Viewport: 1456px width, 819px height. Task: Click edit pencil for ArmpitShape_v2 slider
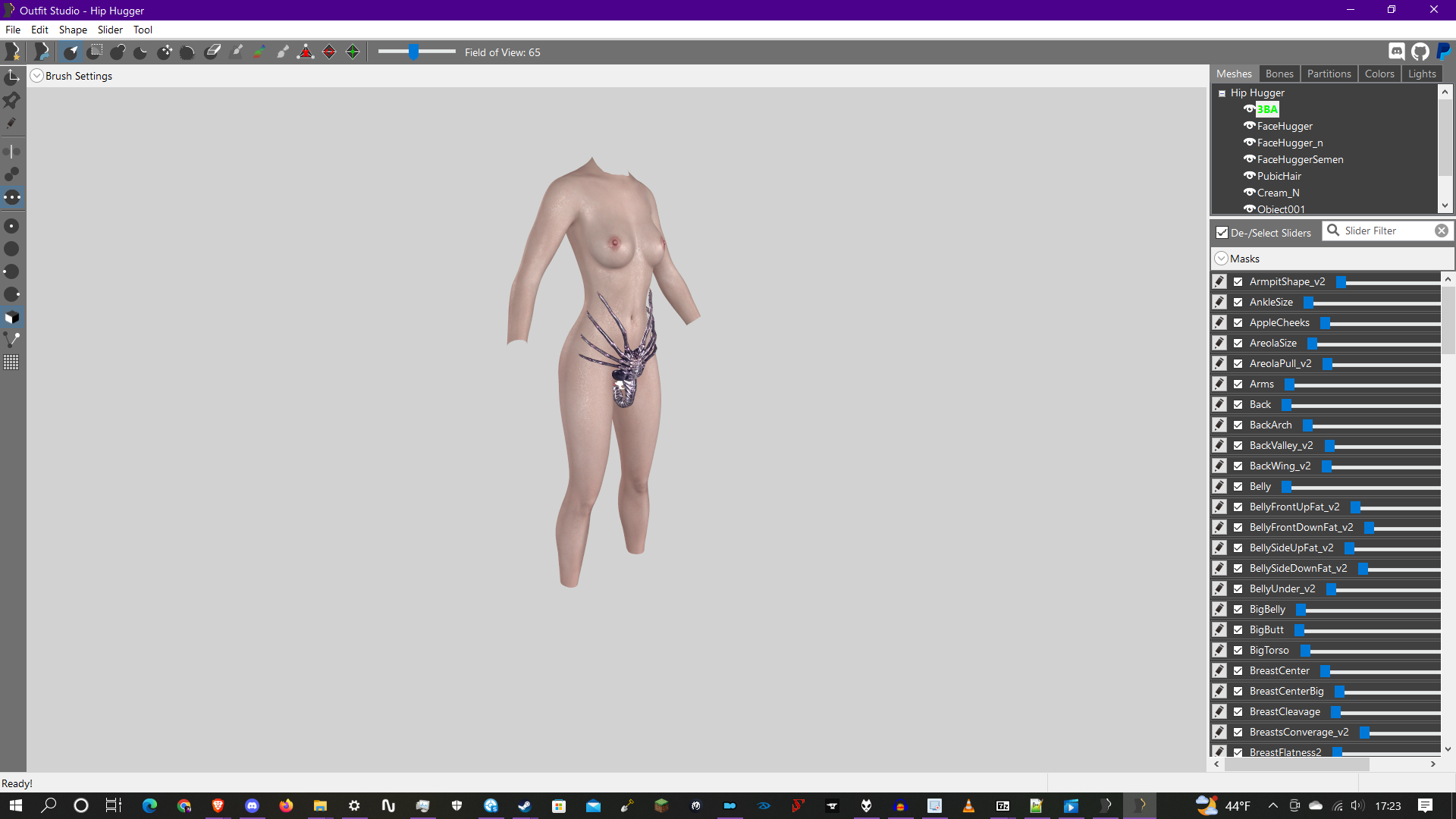tap(1219, 281)
